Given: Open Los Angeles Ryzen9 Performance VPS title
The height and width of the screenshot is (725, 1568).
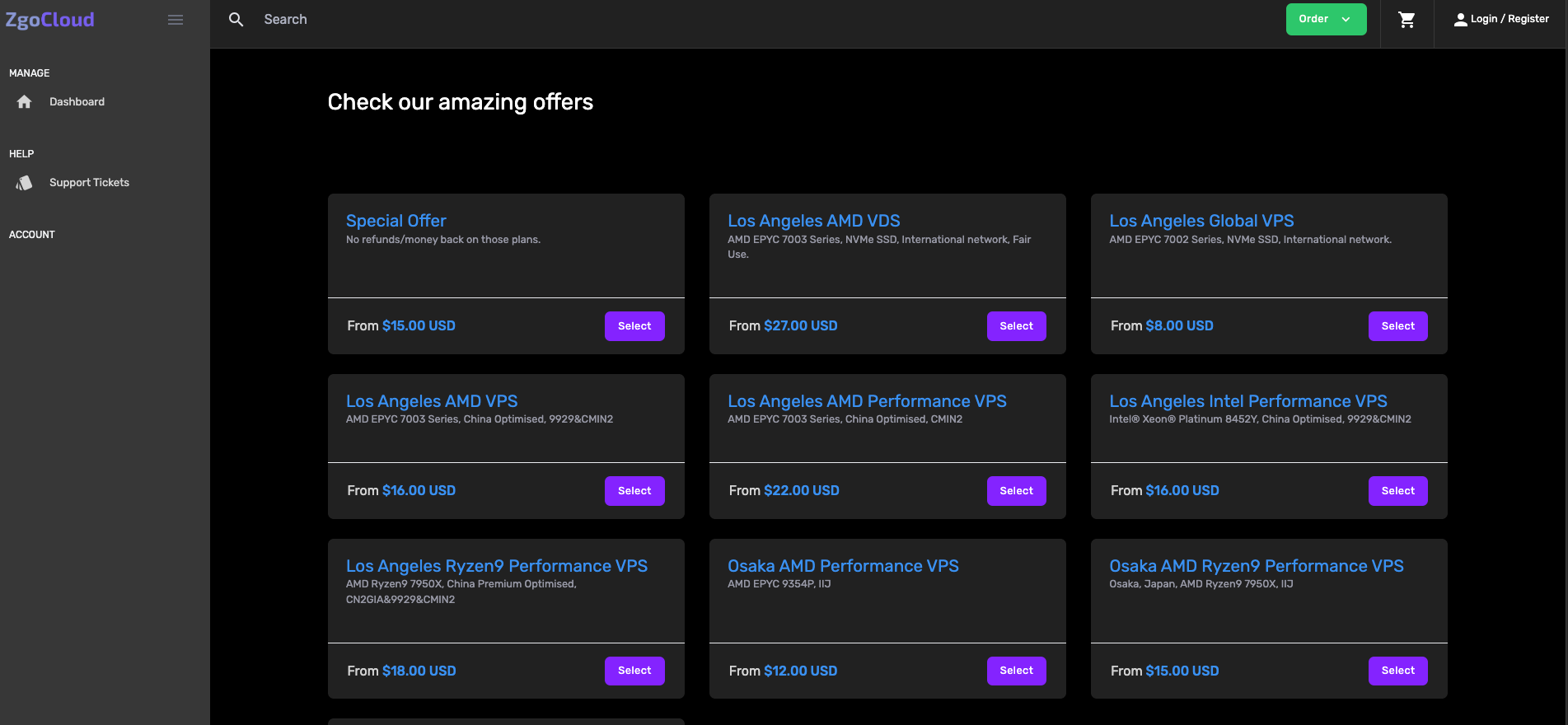Looking at the screenshot, I should click(497, 566).
